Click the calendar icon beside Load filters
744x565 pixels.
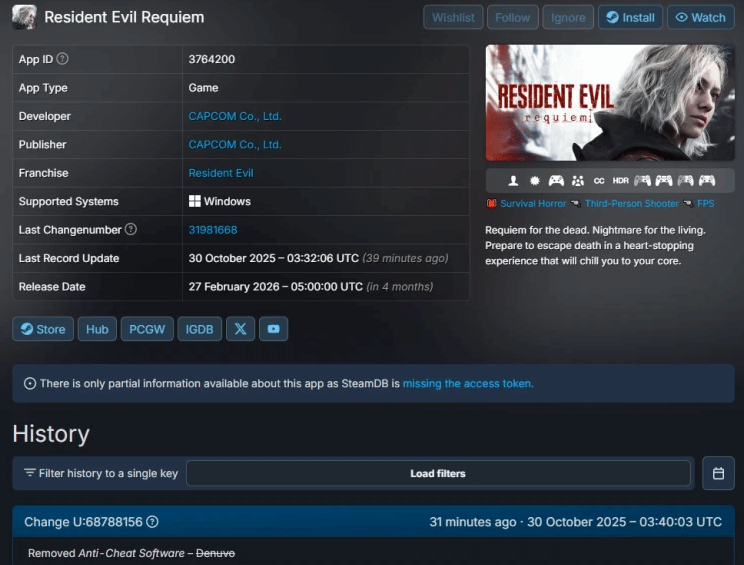717,473
